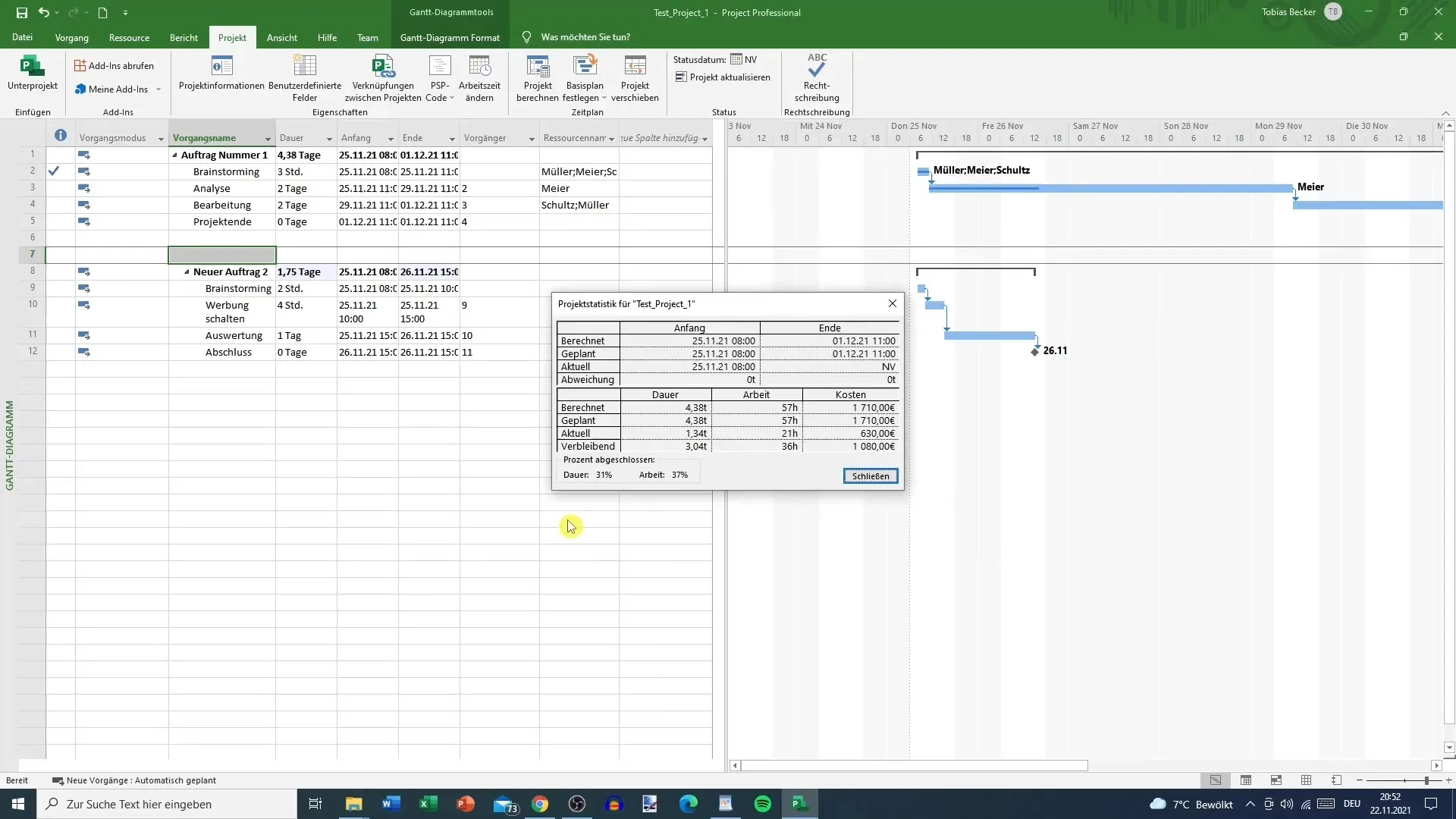Switch to Gantt view in the status bar

click(x=1216, y=780)
